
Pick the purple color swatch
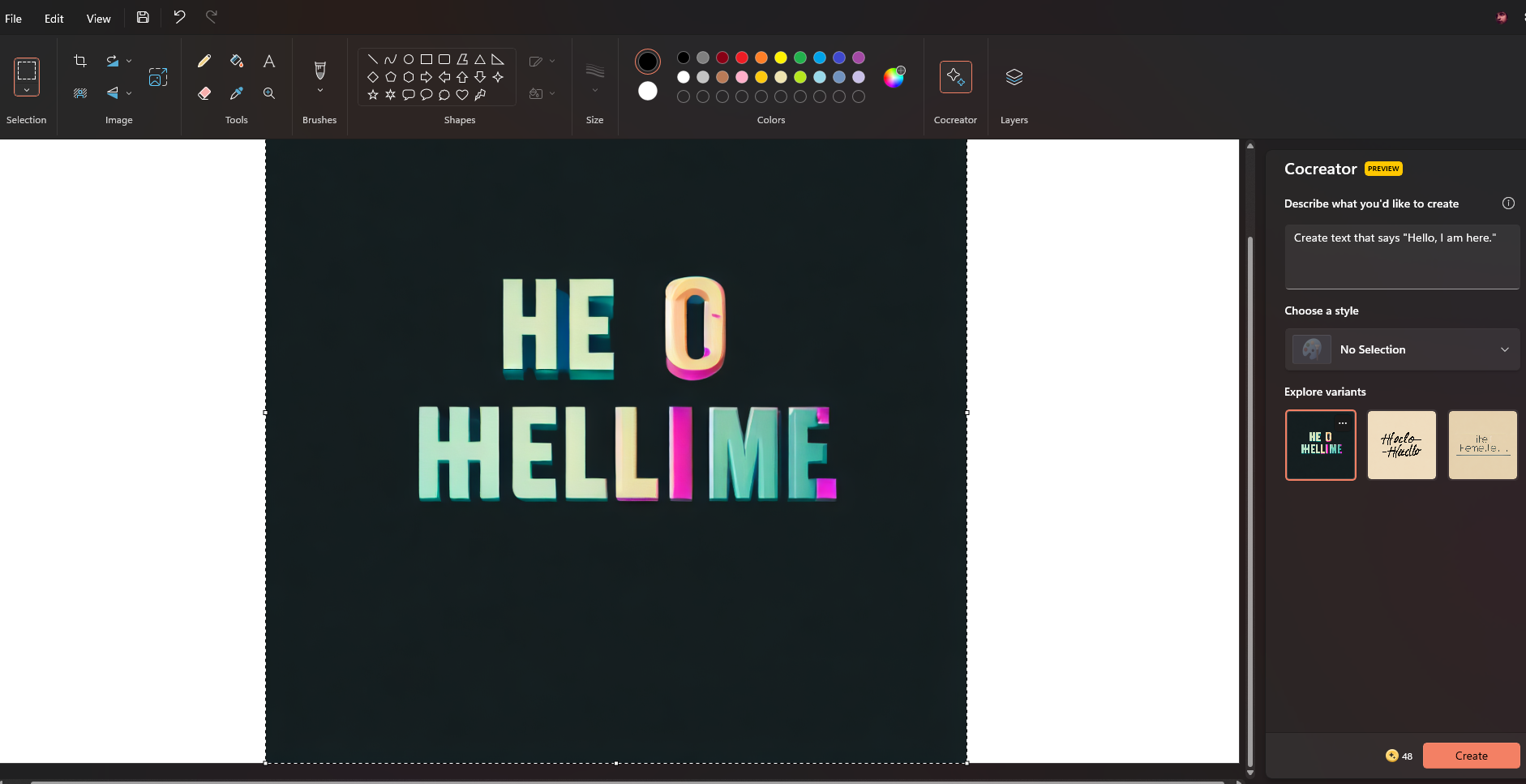tap(859, 58)
